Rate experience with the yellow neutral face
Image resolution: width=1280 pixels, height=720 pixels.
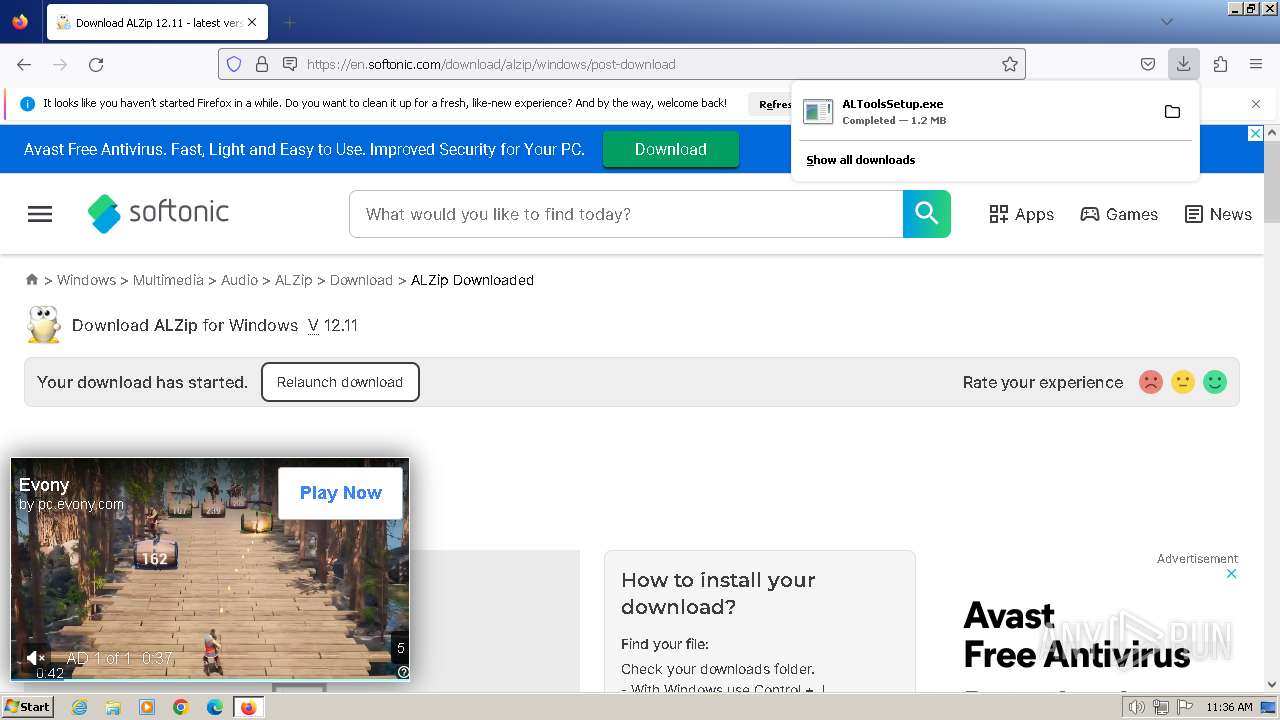click(x=1183, y=382)
